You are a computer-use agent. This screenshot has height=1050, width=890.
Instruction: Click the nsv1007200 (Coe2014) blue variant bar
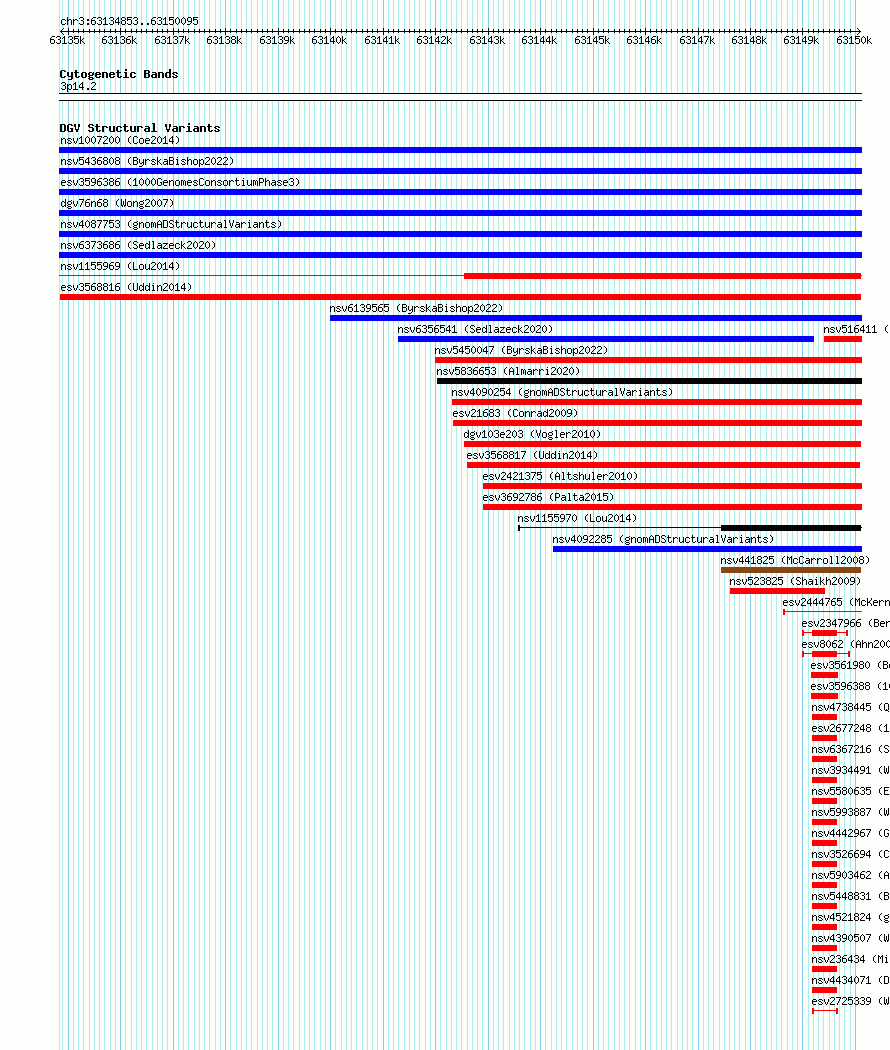click(x=460, y=150)
